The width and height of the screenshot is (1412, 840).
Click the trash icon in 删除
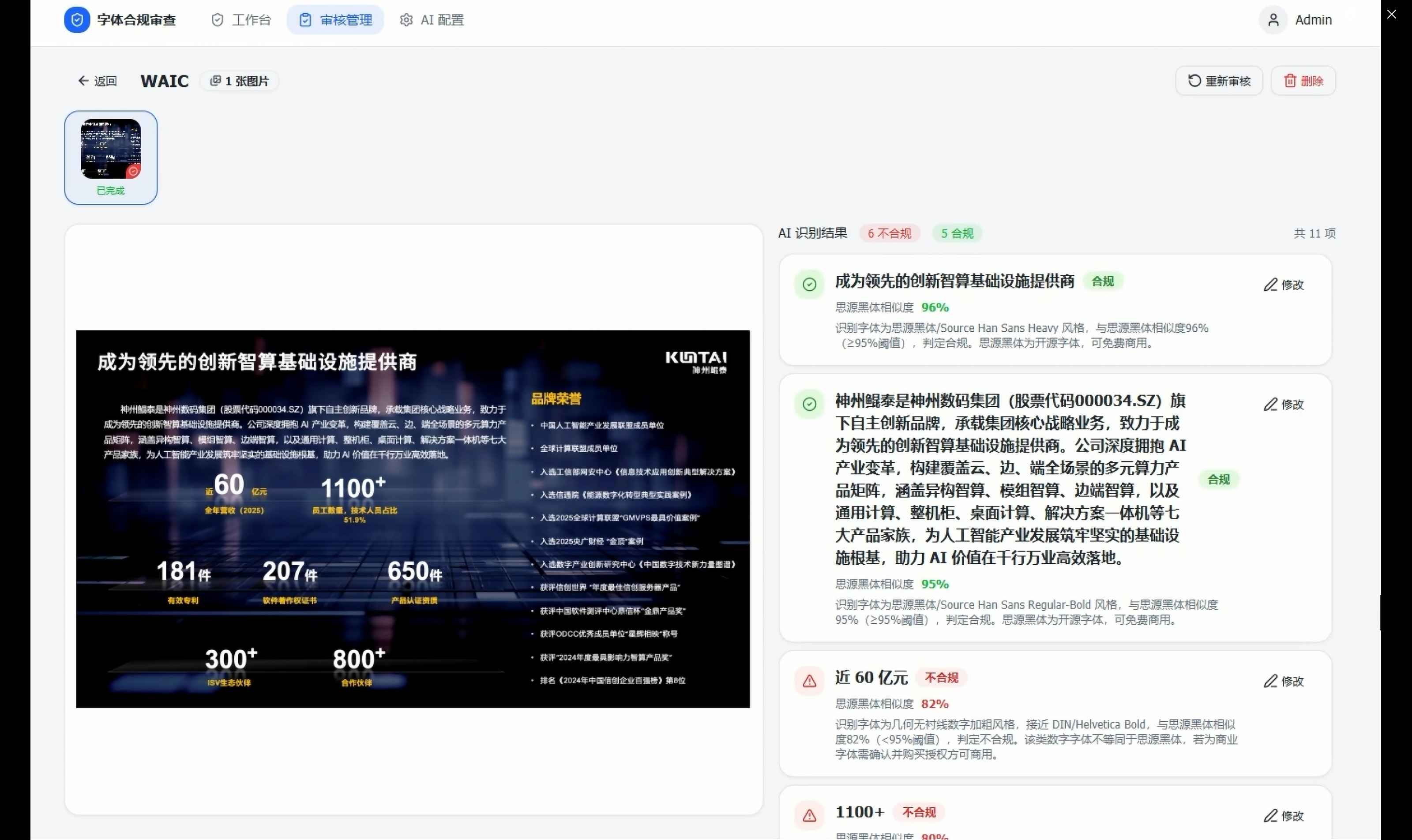pyautogui.click(x=1290, y=81)
